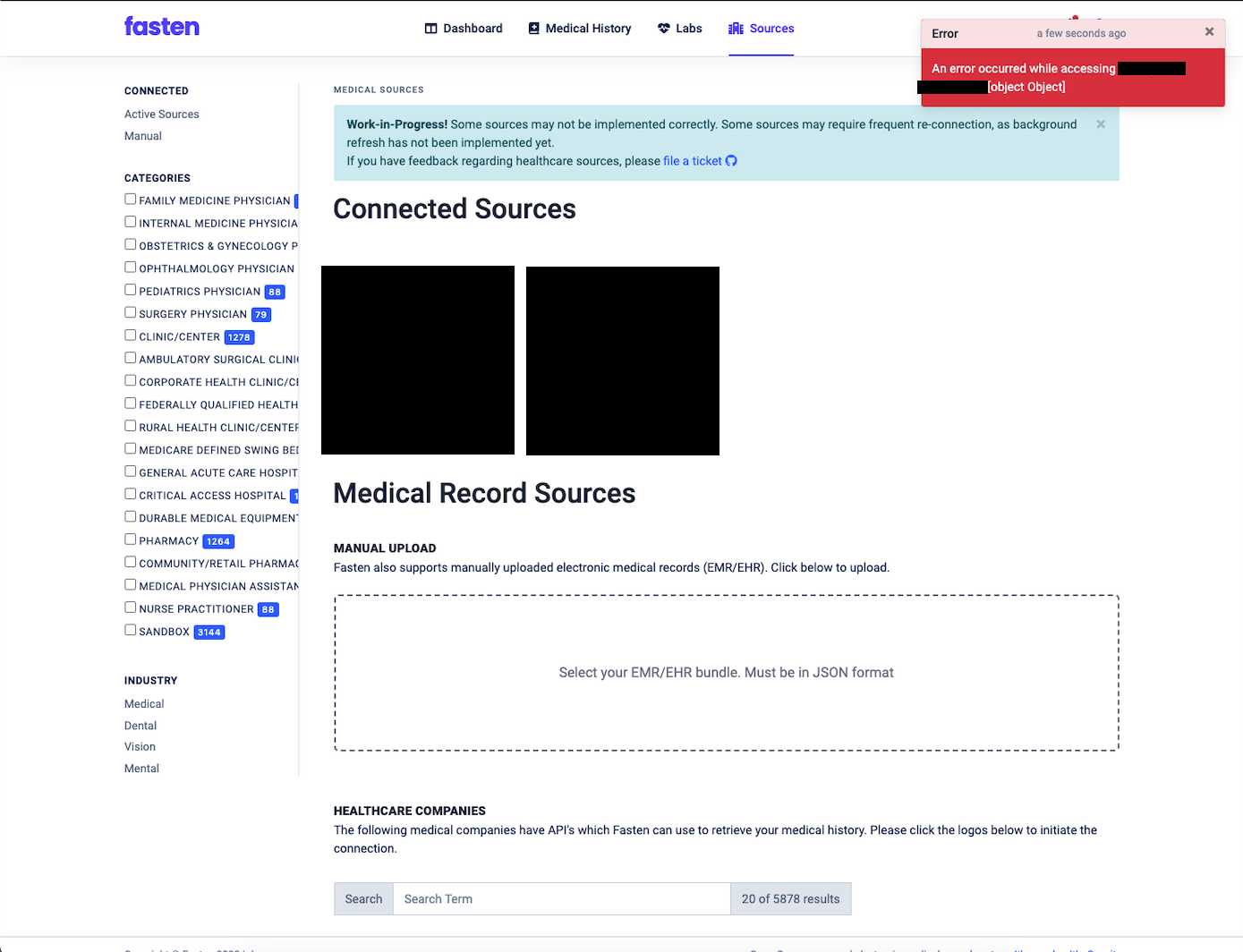Click the Search Term input field
1243x952 pixels.
561,898
